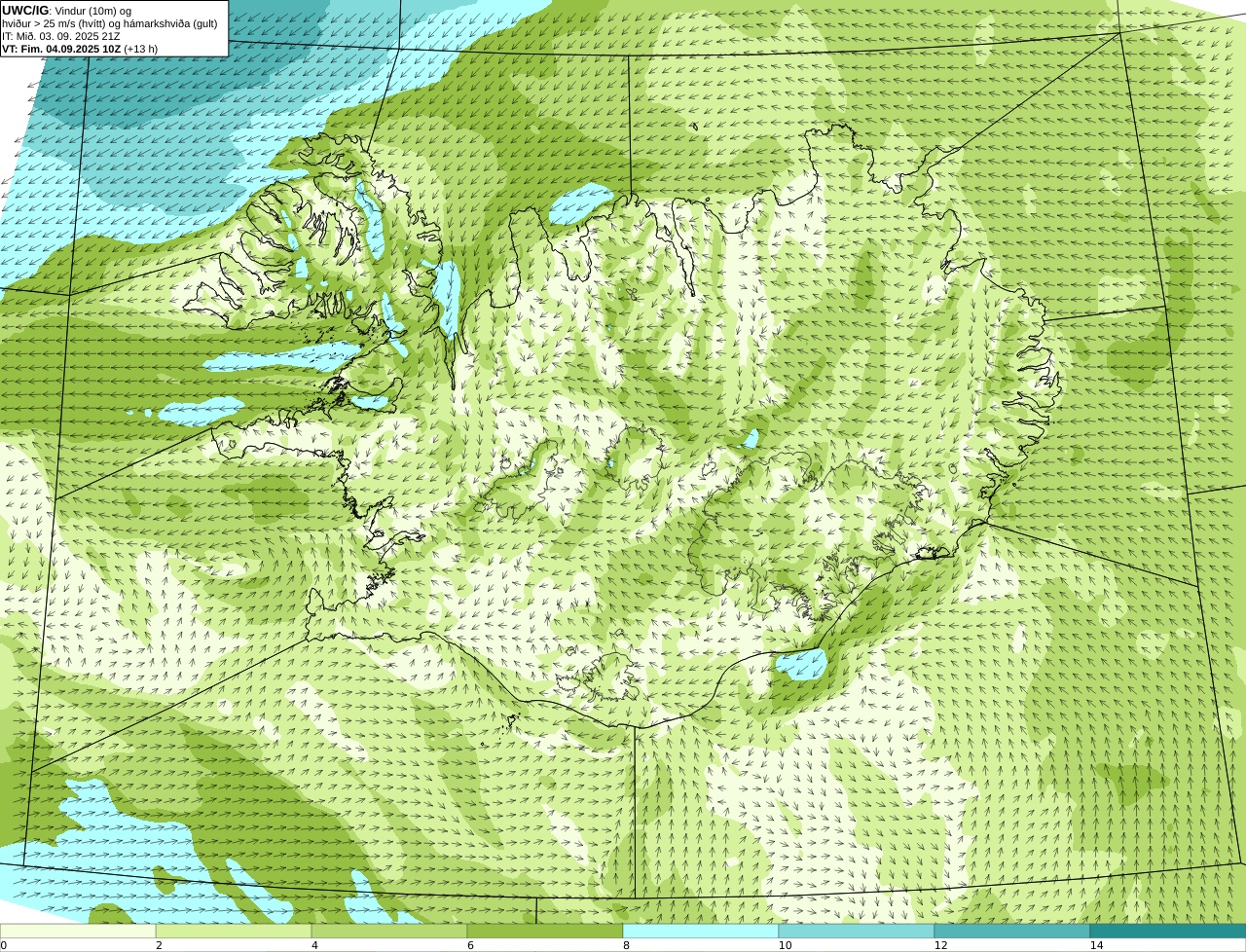
Task: Click the '2' tick label on the color scale
Action: (159, 945)
